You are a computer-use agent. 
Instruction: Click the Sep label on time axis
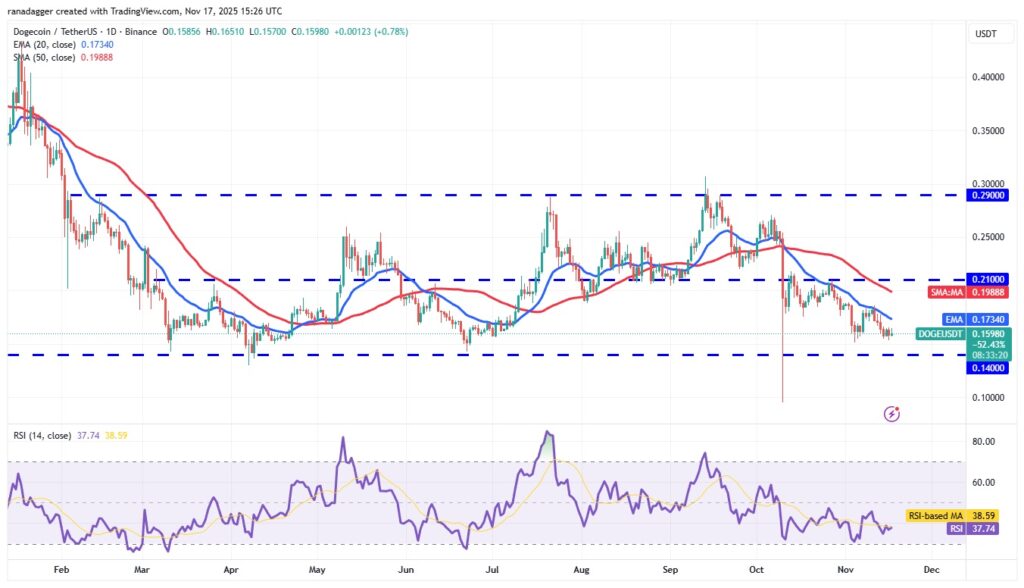tap(669, 567)
